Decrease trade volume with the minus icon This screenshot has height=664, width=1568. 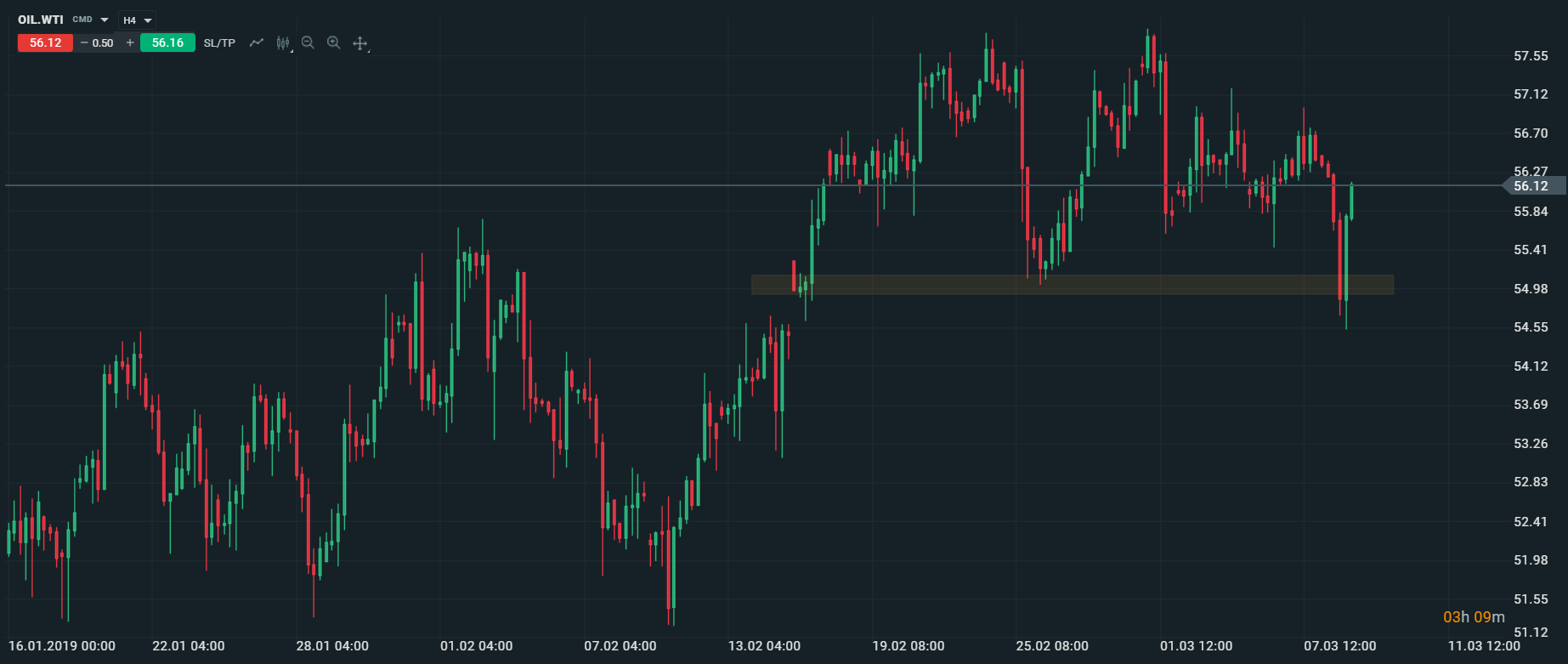(x=84, y=43)
